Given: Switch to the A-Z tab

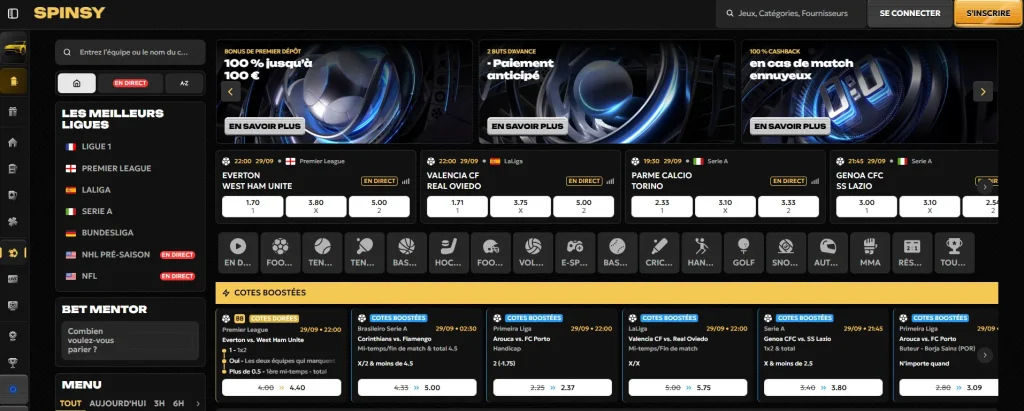Looking at the screenshot, I should point(184,83).
